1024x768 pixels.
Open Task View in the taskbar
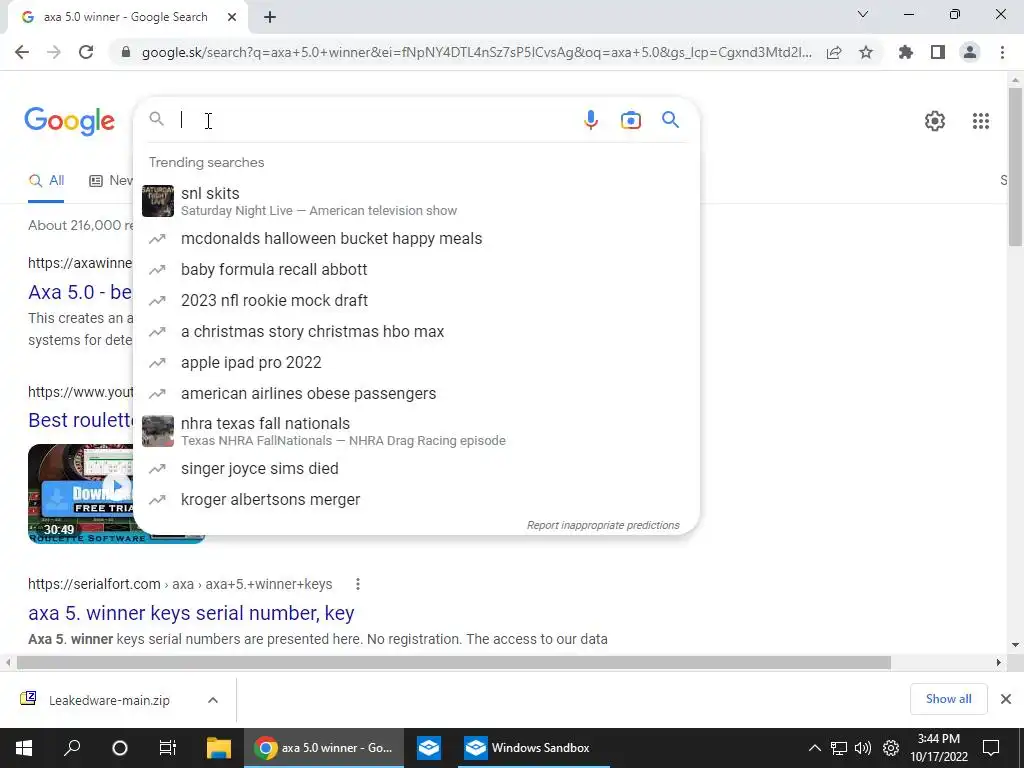coord(167,748)
